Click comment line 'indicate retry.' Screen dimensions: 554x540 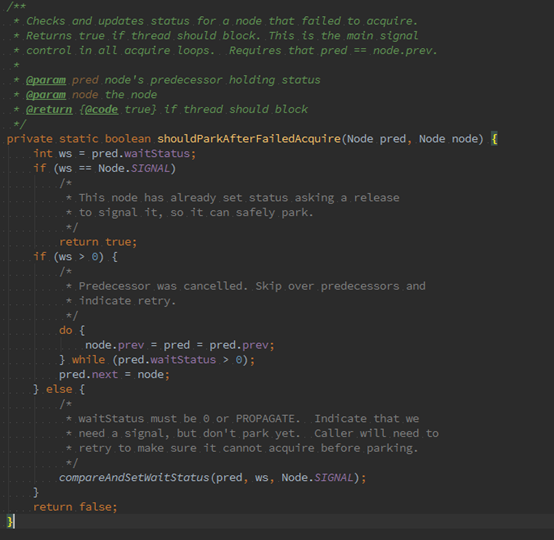pos(127,301)
